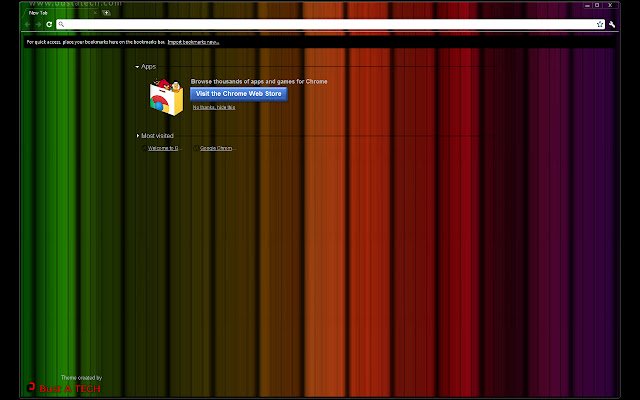Minimize the browser window
The height and width of the screenshot is (400, 640).
[x=587, y=6]
